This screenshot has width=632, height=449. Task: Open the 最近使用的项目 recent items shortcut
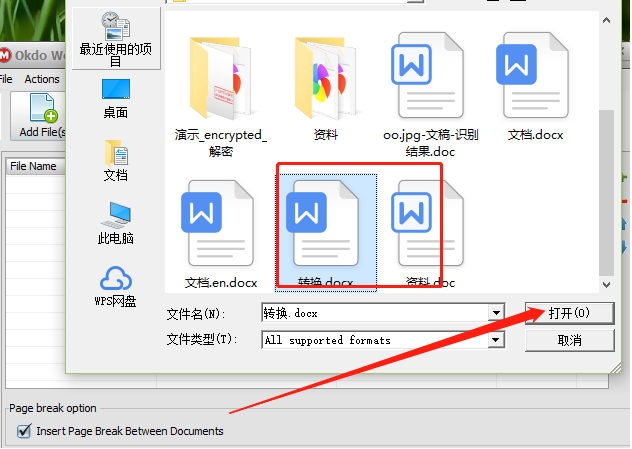pyautogui.click(x=116, y=38)
